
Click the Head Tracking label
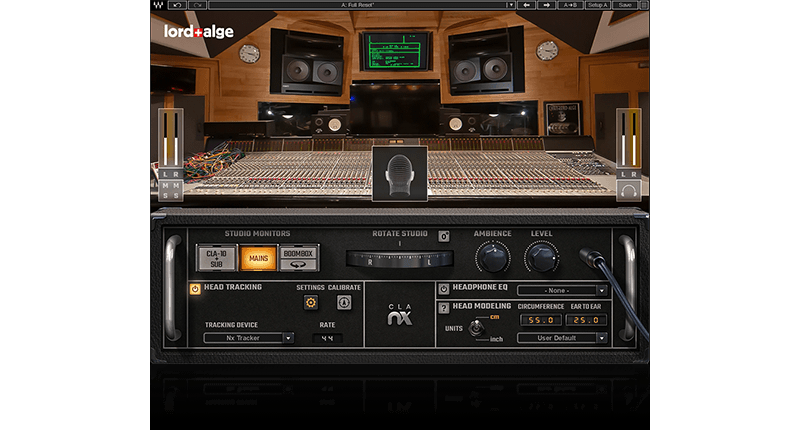point(233,287)
